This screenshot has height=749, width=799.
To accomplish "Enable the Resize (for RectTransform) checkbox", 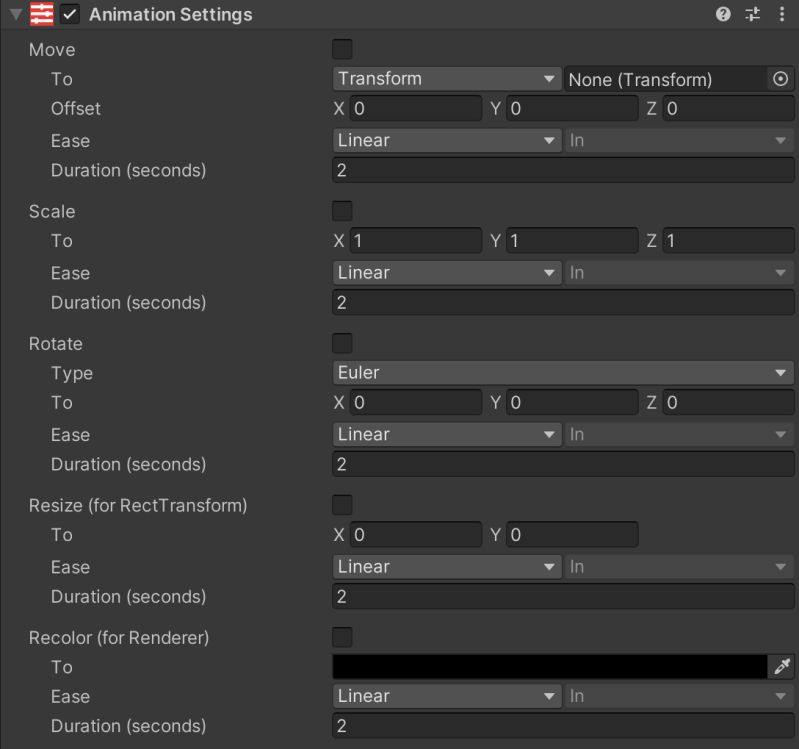I will point(342,505).
